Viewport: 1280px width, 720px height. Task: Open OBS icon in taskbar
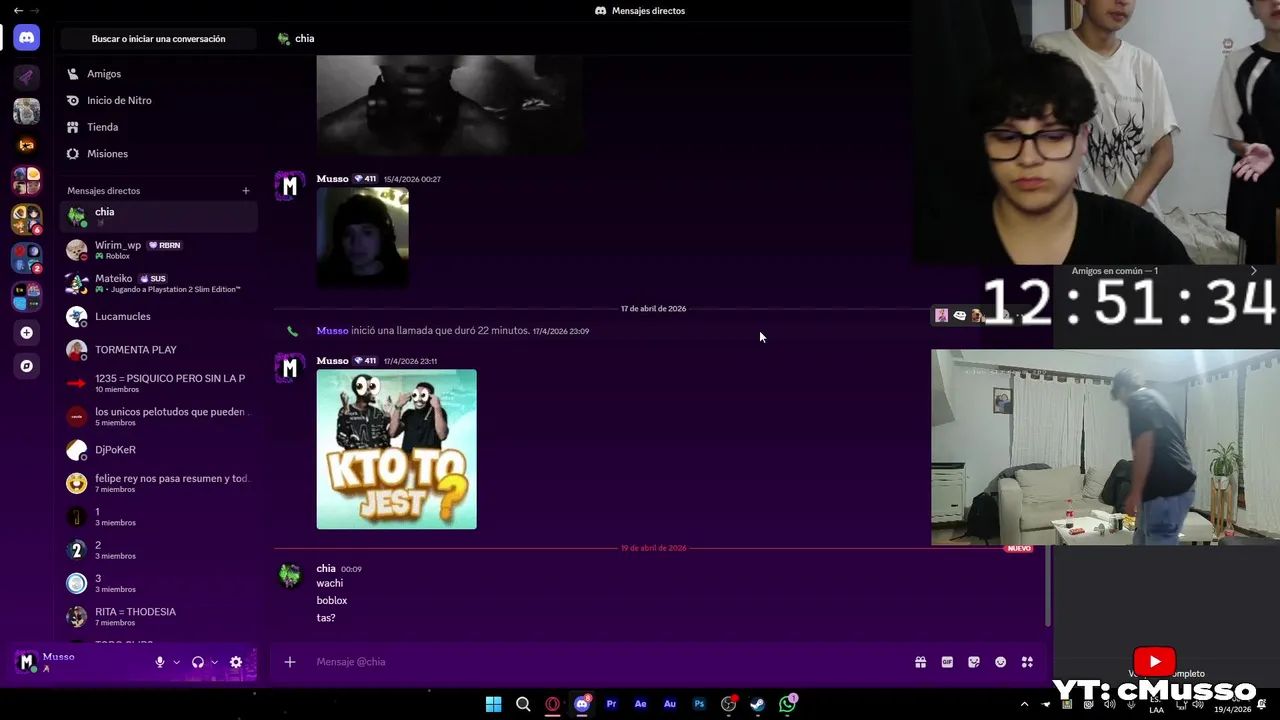pos(729,704)
